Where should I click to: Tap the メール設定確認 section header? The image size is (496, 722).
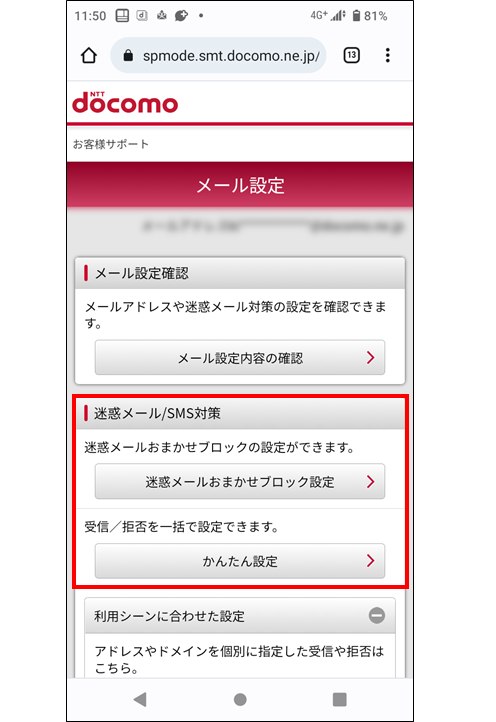(x=240, y=273)
